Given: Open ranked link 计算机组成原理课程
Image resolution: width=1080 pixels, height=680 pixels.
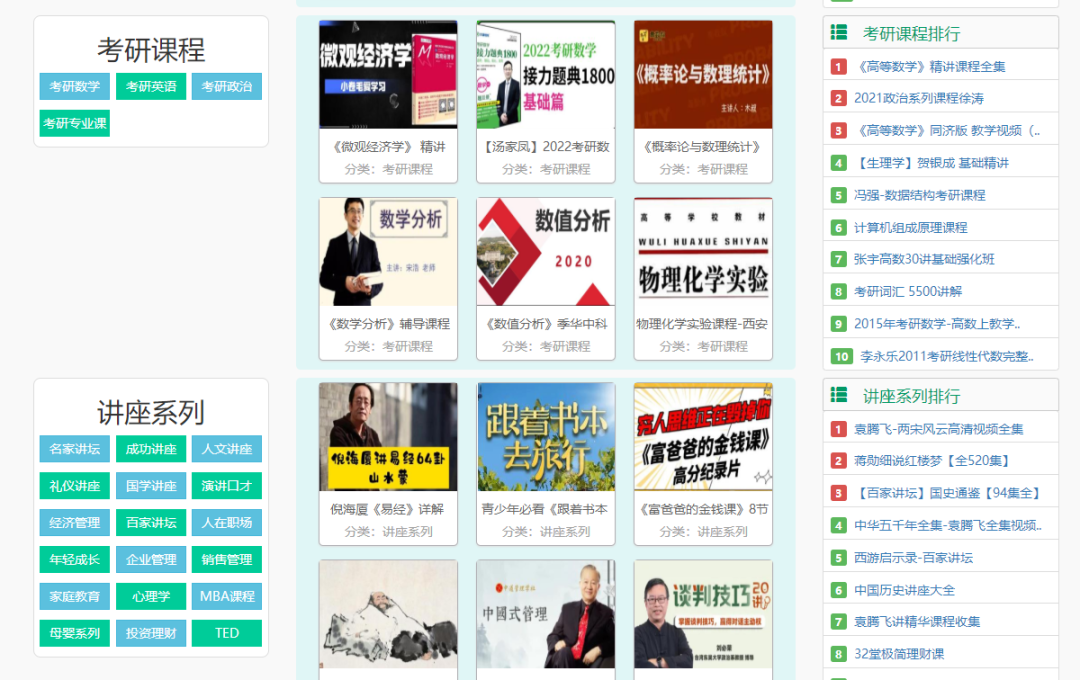Looking at the screenshot, I should click(x=911, y=228).
